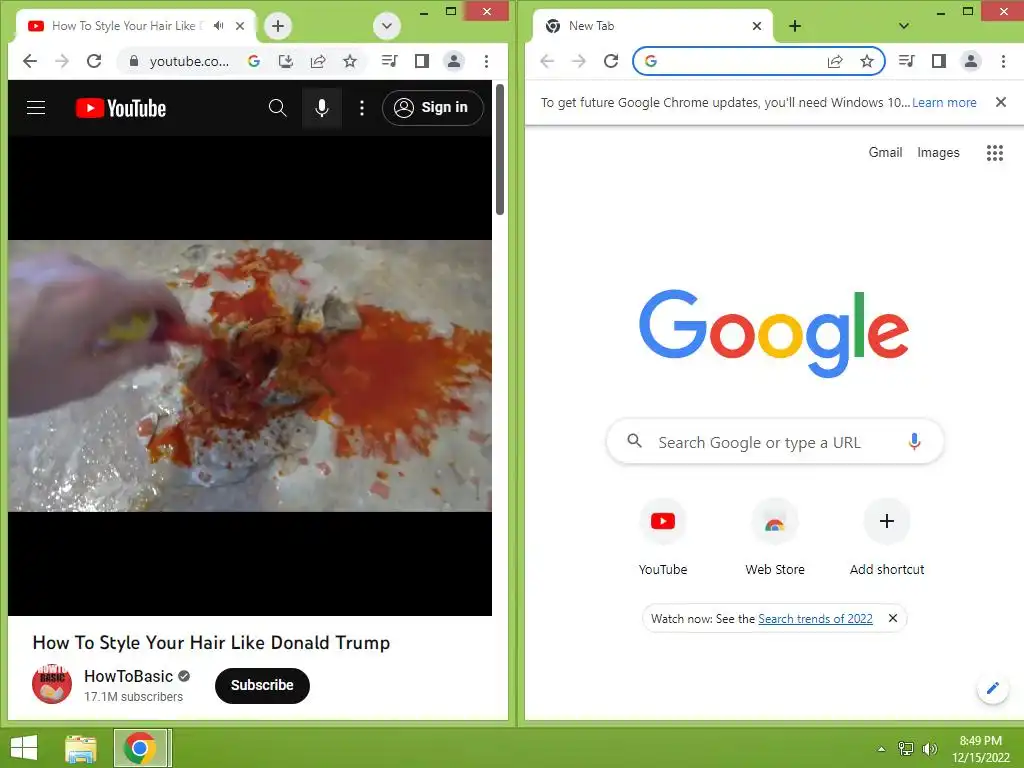Image resolution: width=1024 pixels, height=768 pixels.
Task: Open profile icon in YouTube window
Action: 454,61
